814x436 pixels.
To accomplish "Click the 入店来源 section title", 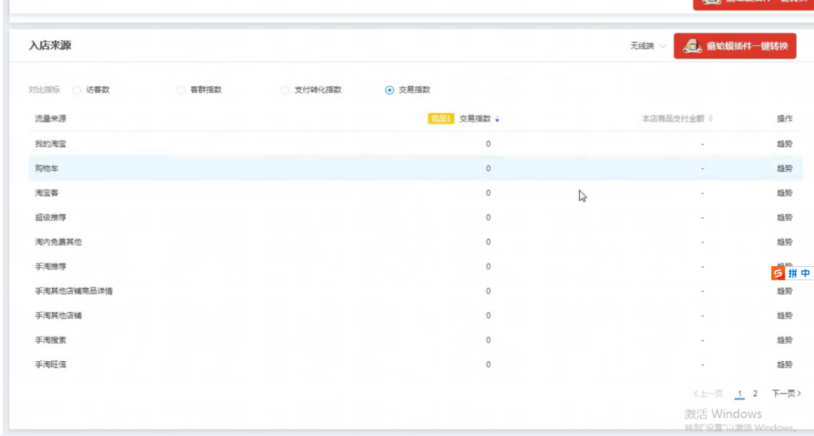I will tap(50, 46).
